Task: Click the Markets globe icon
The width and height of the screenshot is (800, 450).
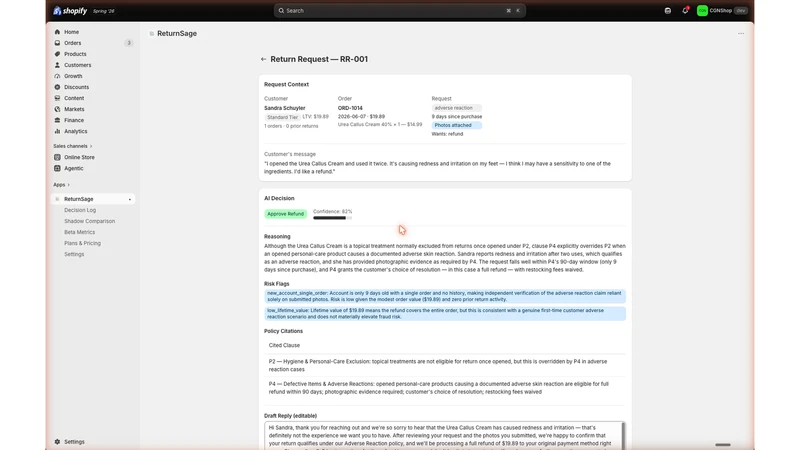Action: tap(57, 109)
